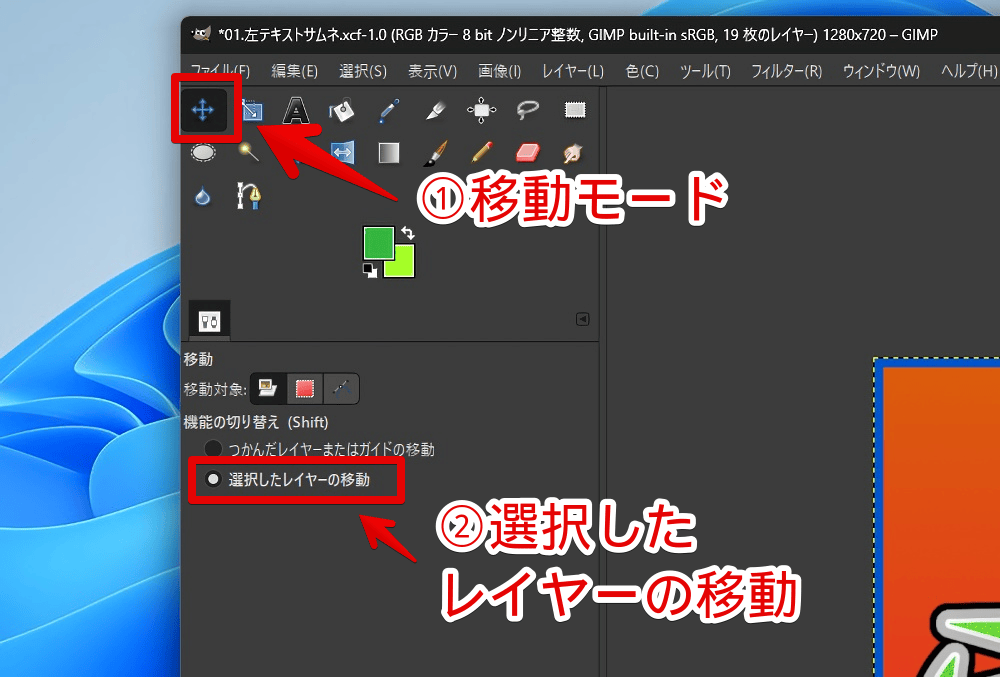
Task: Activate the Ellipse Select tool
Action: (203, 153)
